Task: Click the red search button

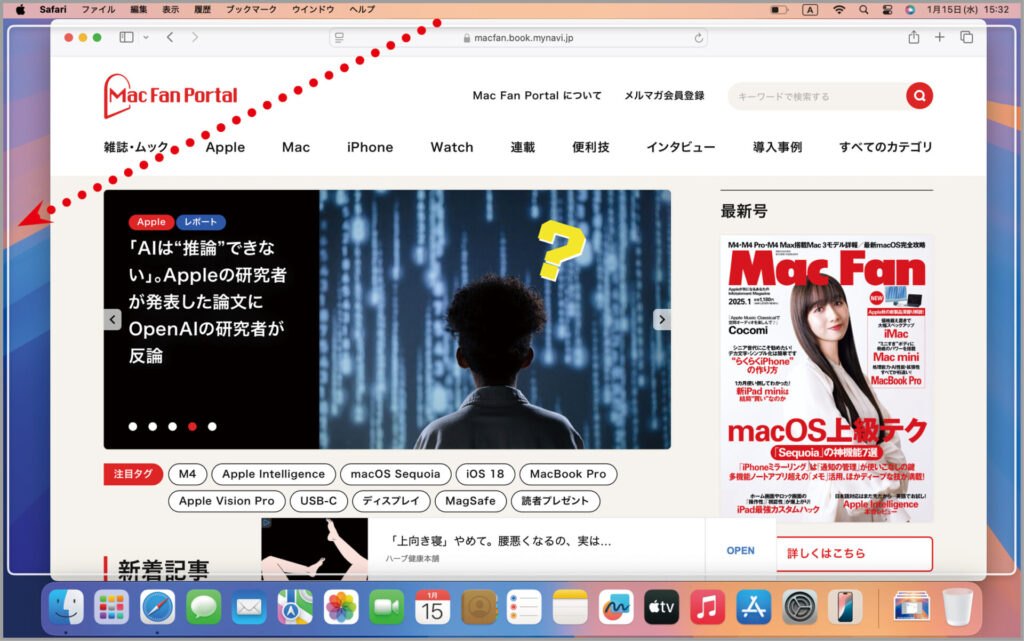Action: [x=919, y=96]
